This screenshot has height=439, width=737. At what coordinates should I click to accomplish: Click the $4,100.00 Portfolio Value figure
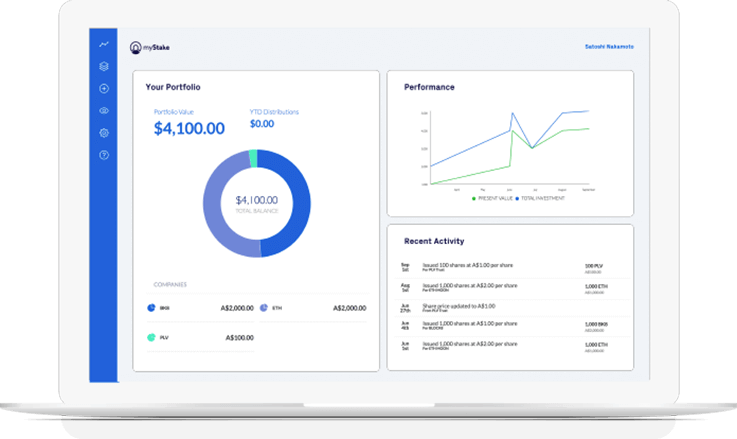click(189, 128)
